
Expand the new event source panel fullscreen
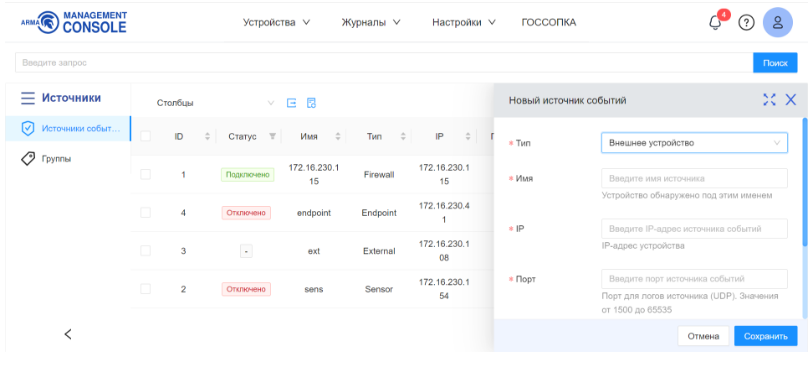[769, 100]
